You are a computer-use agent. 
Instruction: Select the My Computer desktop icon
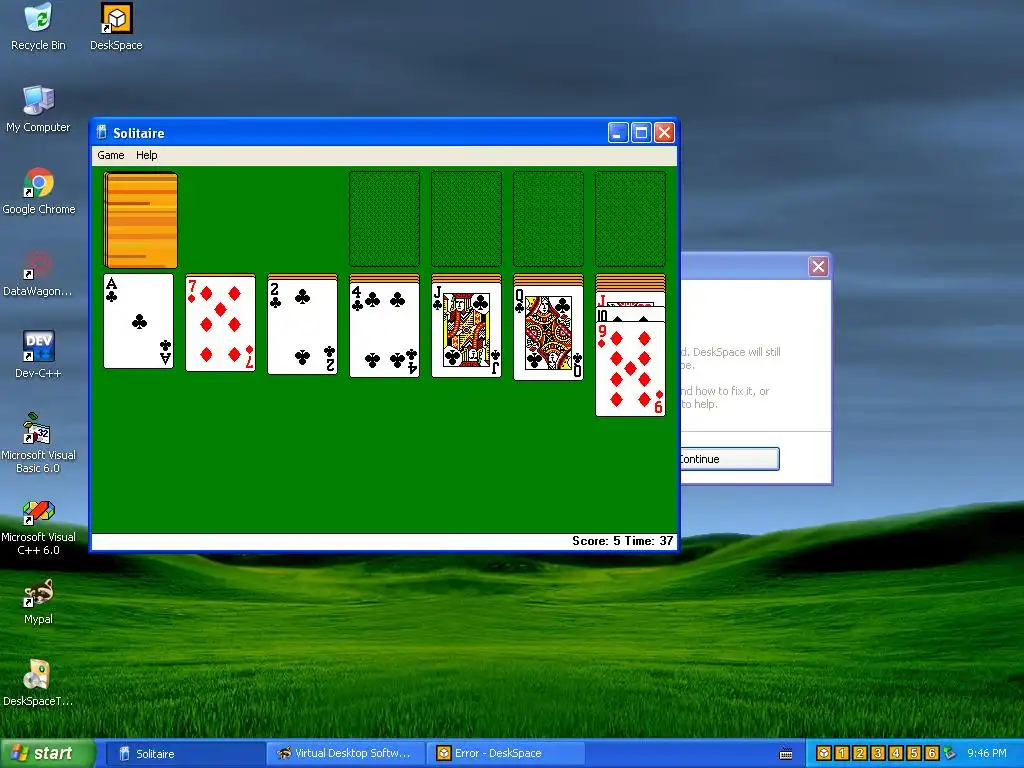[x=38, y=108]
